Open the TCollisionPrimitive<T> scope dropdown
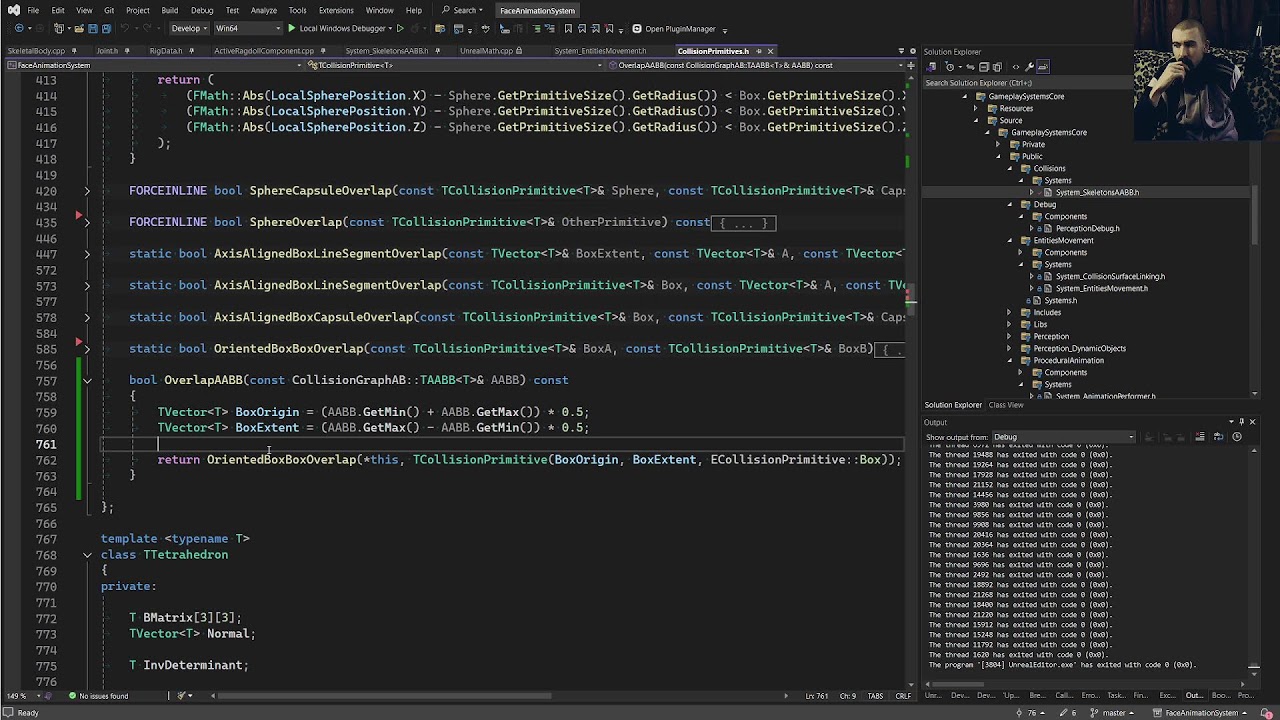The width and height of the screenshot is (1280, 720). (454, 65)
